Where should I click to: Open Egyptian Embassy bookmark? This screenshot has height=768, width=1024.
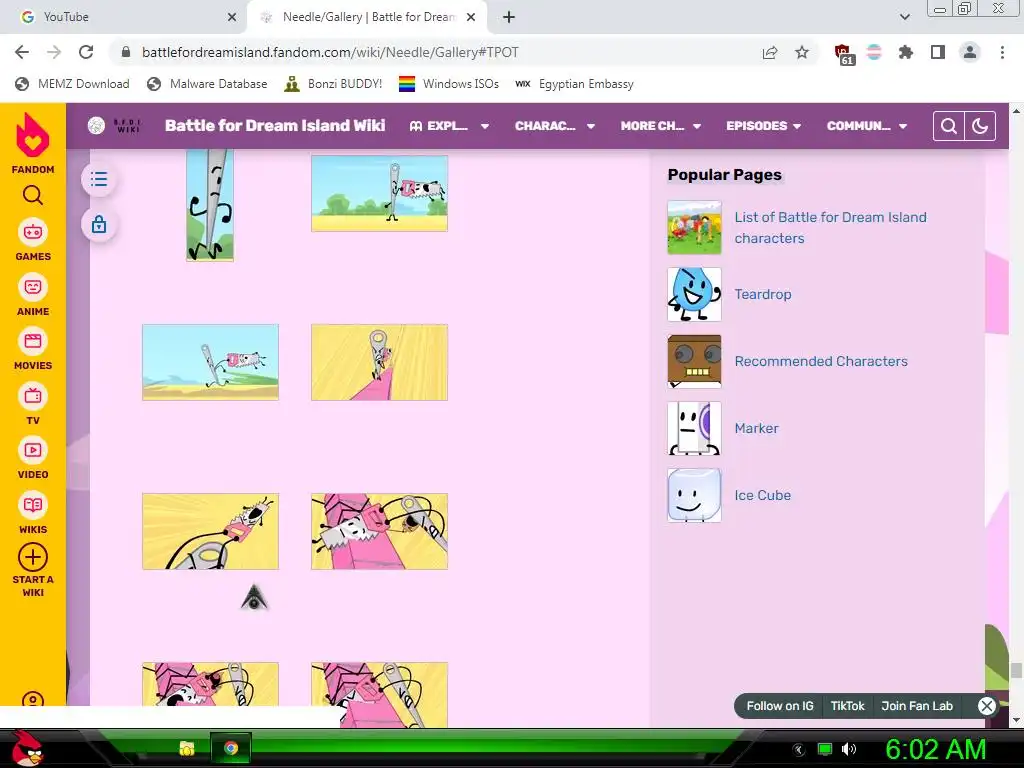[x=574, y=84]
